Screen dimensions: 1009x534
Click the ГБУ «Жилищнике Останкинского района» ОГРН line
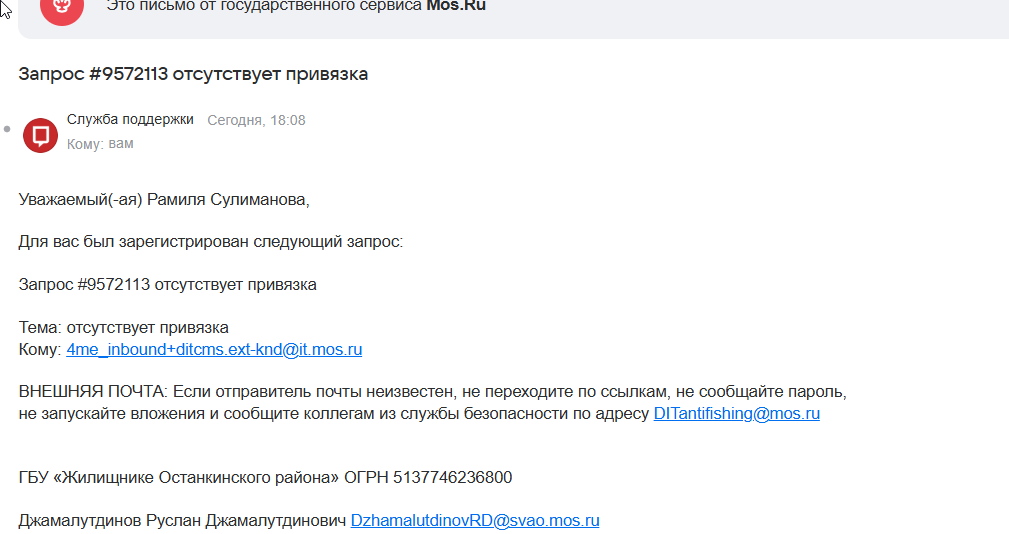click(265, 477)
